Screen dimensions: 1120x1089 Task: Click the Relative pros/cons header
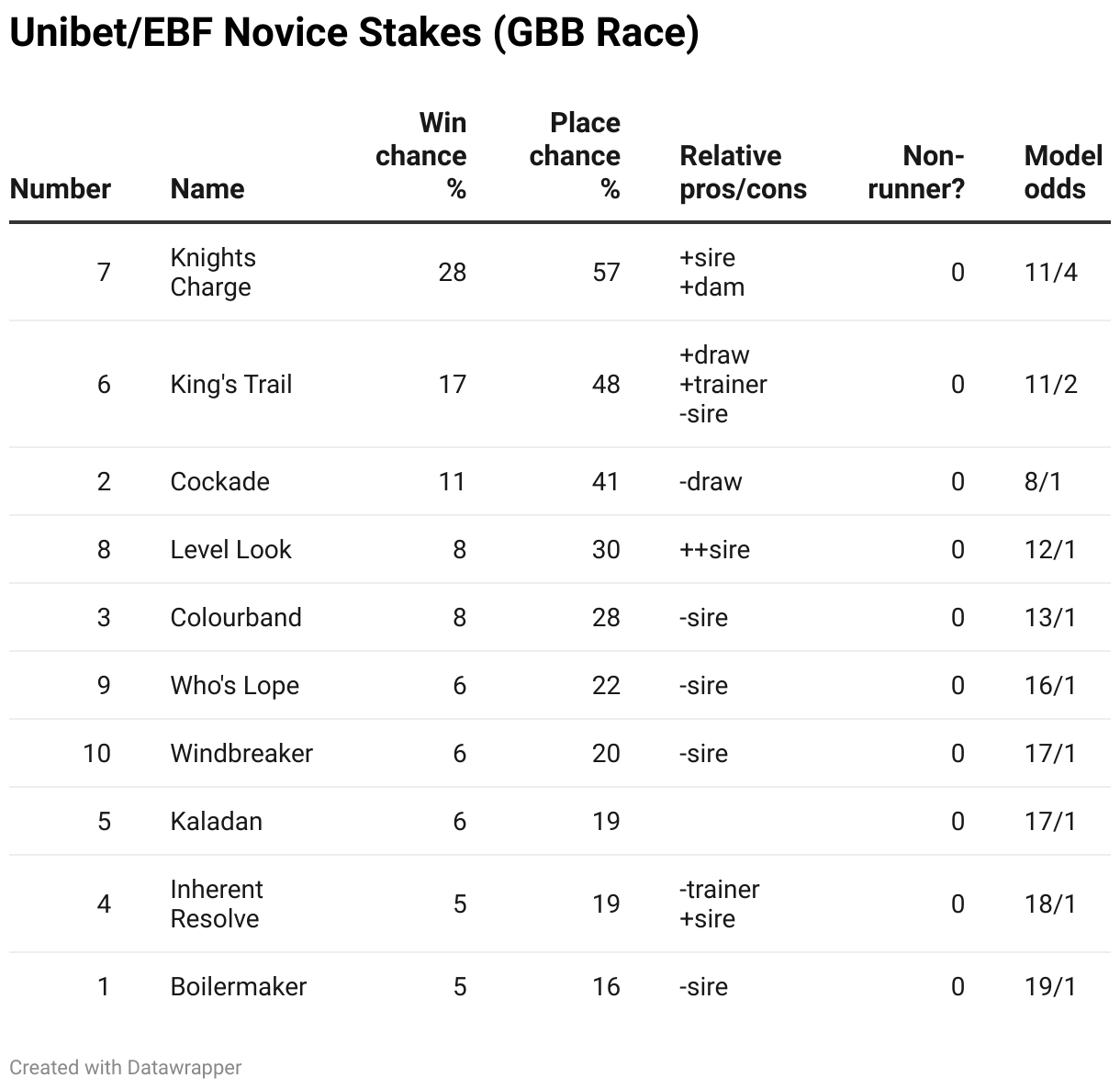pos(744,173)
